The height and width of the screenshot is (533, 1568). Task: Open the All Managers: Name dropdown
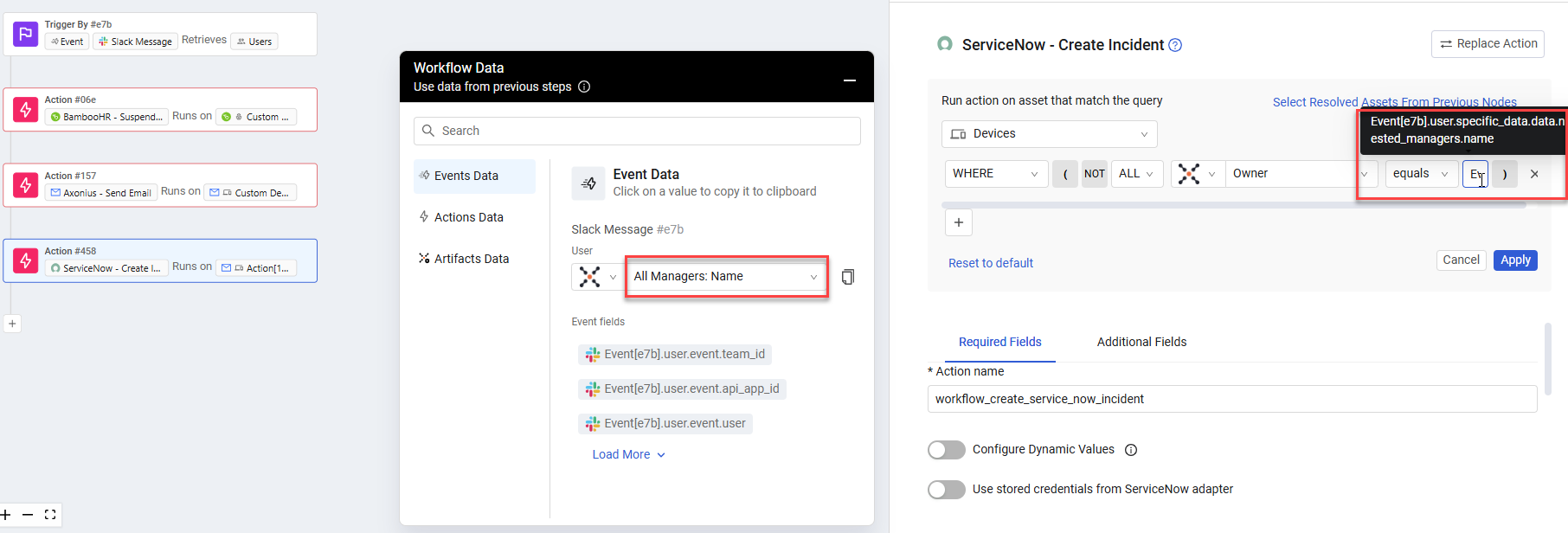click(726, 277)
